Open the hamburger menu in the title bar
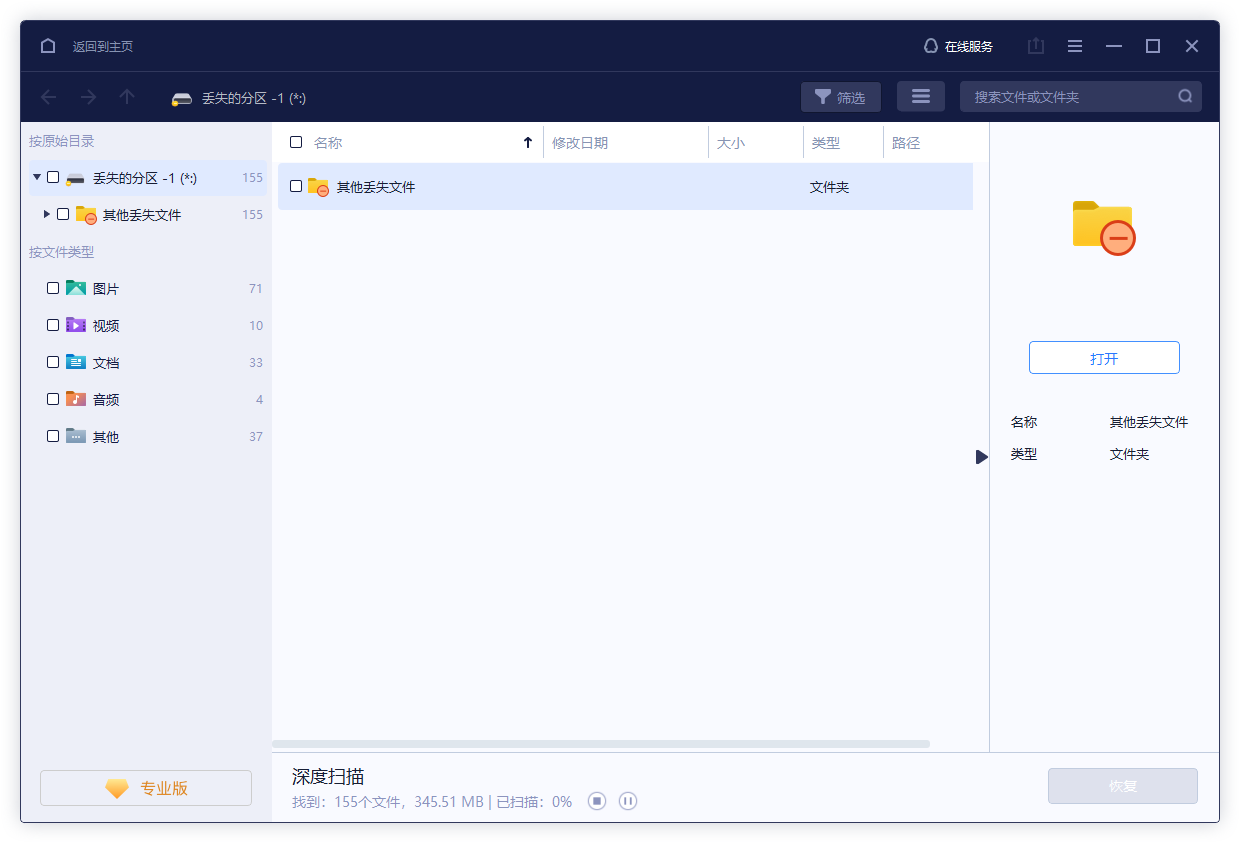Image resolution: width=1240 pixels, height=843 pixels. [x=1074, y=46]
